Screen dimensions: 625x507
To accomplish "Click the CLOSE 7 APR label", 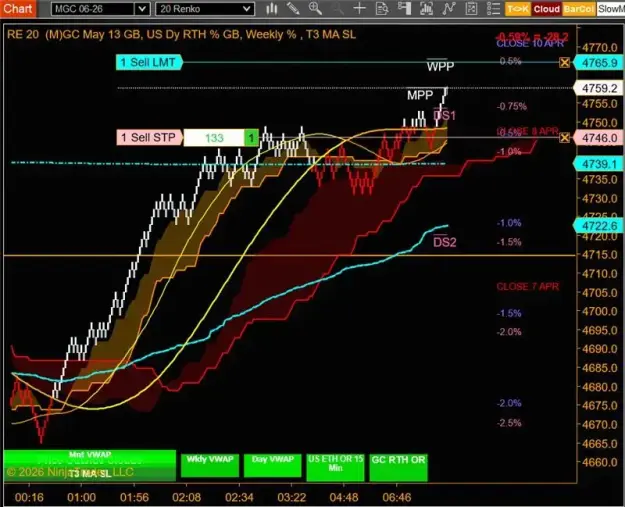I will pos(527,287).
